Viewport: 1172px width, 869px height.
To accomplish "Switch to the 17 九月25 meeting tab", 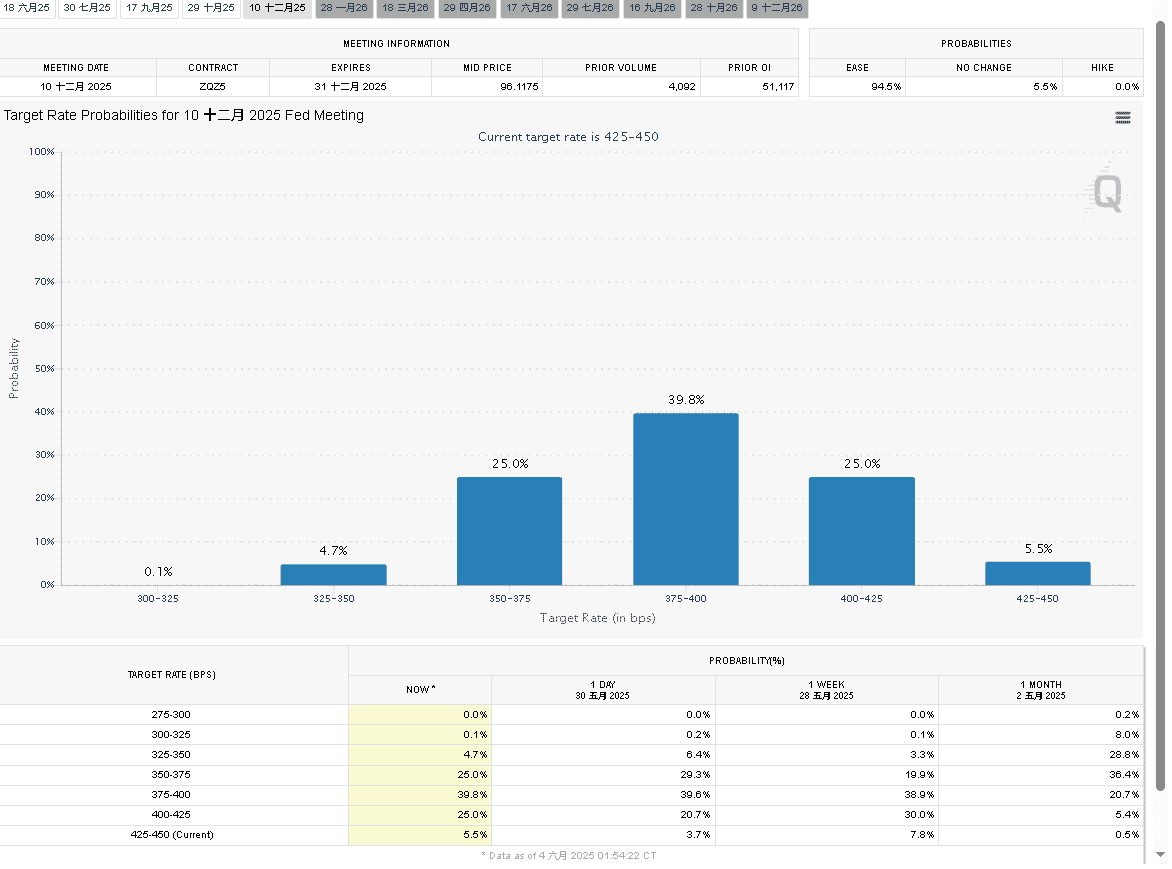I will tap(149, 8).
